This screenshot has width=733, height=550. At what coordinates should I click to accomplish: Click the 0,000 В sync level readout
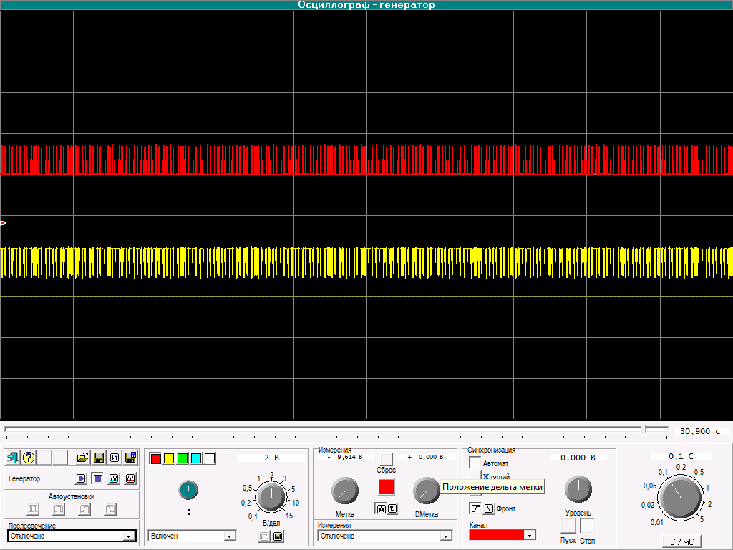point(578,457)
